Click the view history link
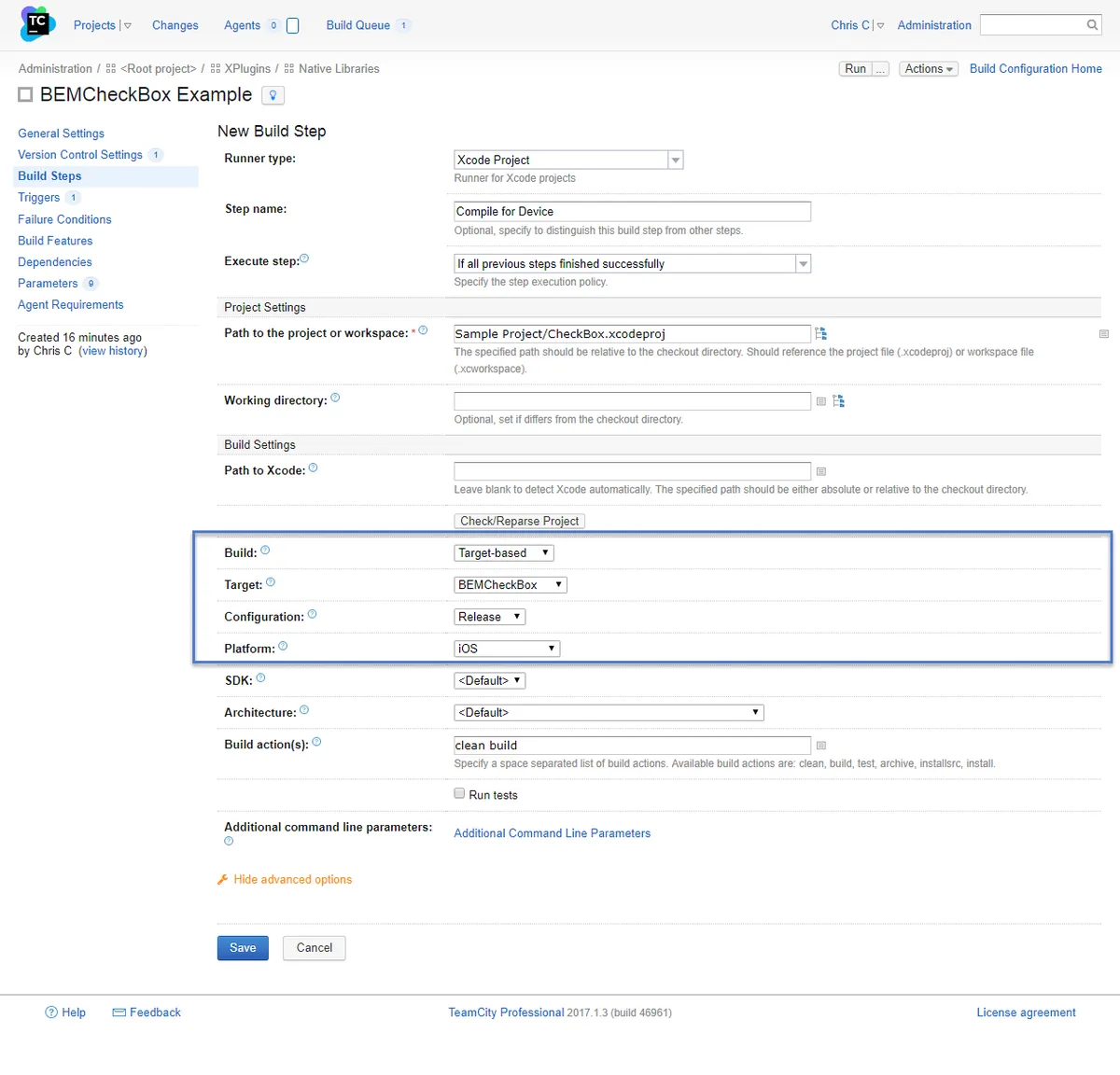 (x=113, y=351)
